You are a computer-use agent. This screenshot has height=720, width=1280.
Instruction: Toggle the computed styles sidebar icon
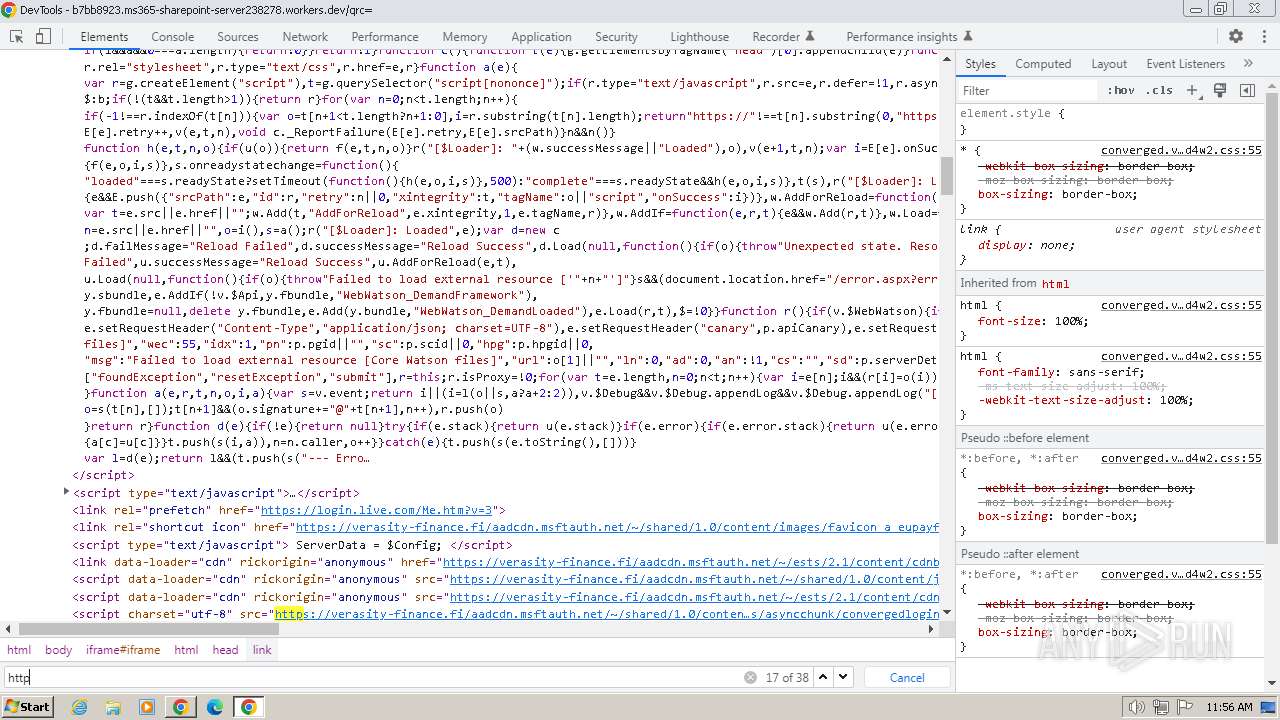tap(1247, 90)
